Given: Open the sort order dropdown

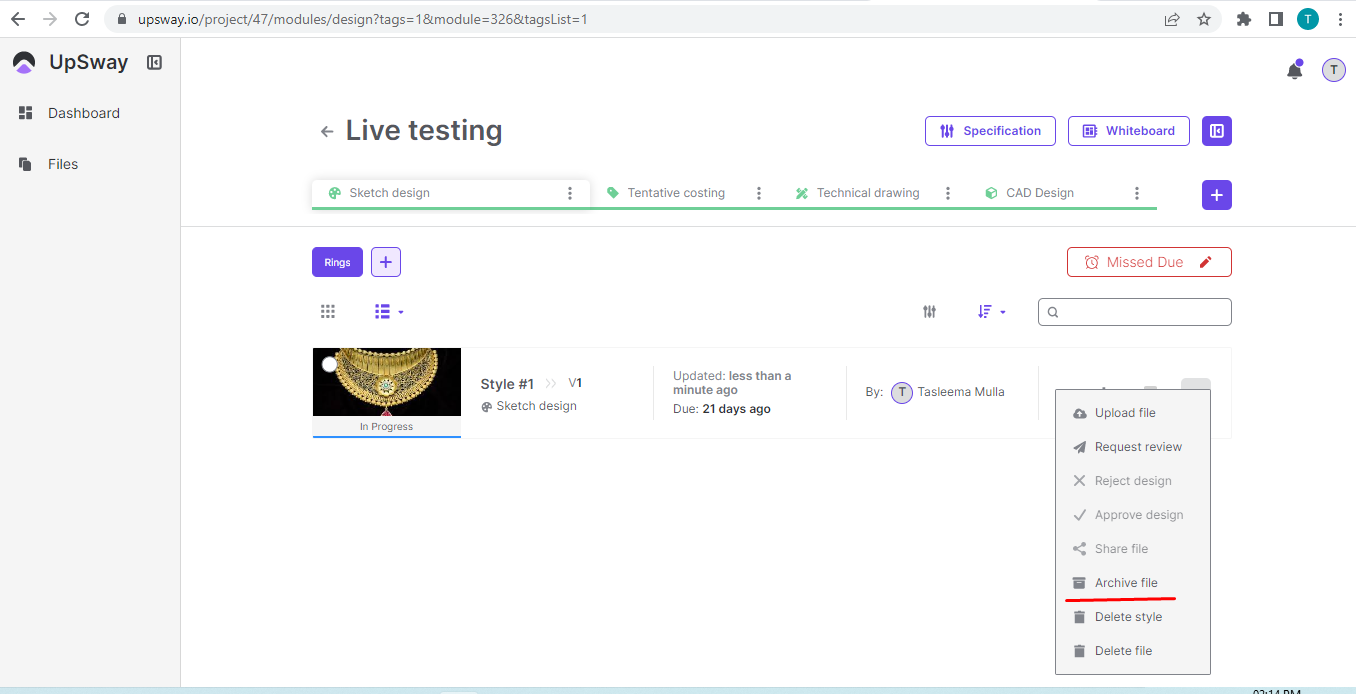Looking at the screenshot, I should click(x=991, y=312).
